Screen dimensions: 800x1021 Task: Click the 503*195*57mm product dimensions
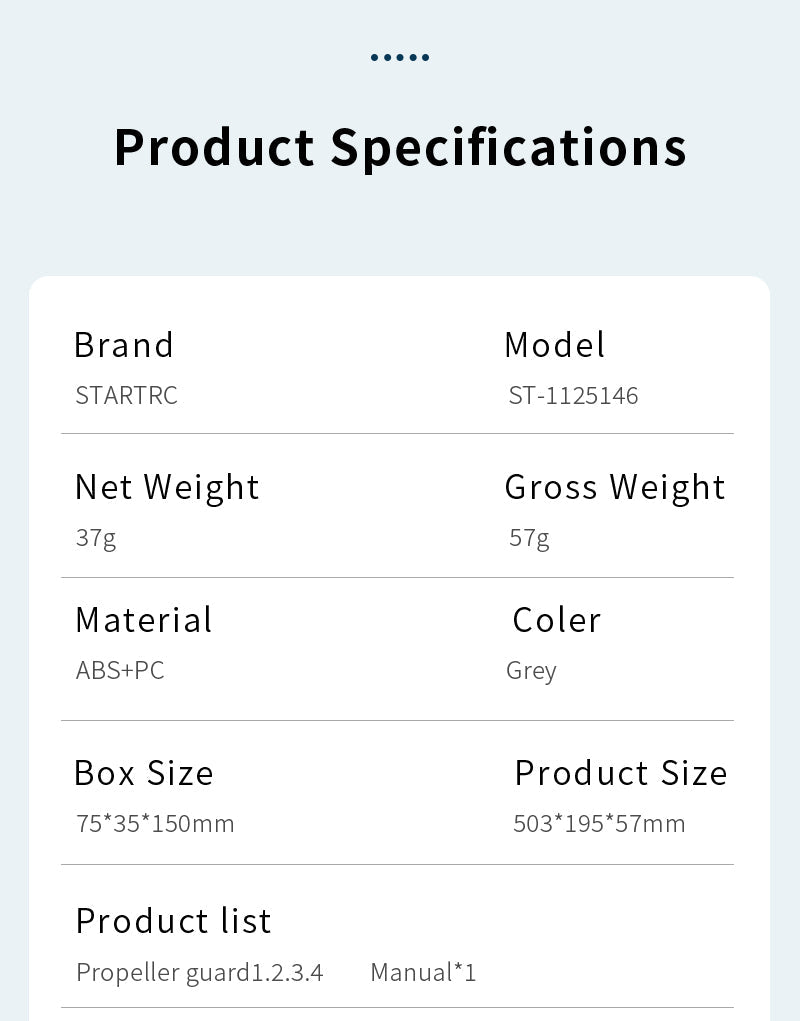click(x=599, y=824)
